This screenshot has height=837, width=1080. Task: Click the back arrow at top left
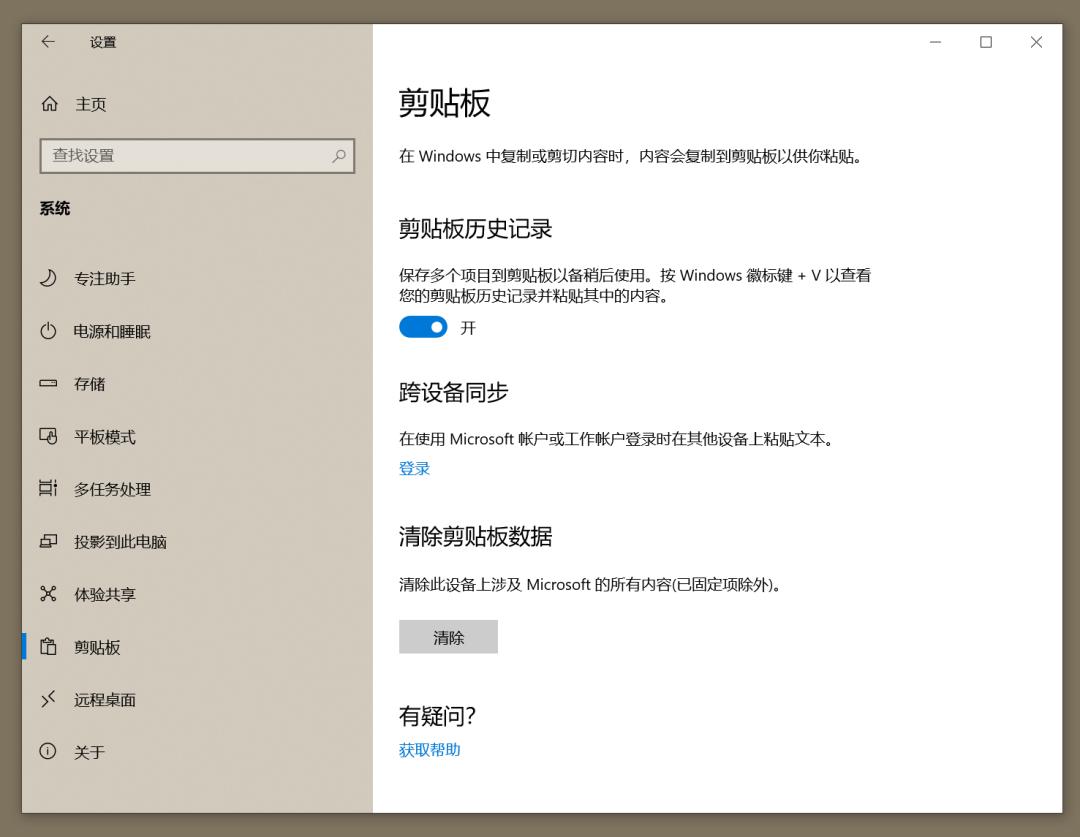[x=47, y=42]
